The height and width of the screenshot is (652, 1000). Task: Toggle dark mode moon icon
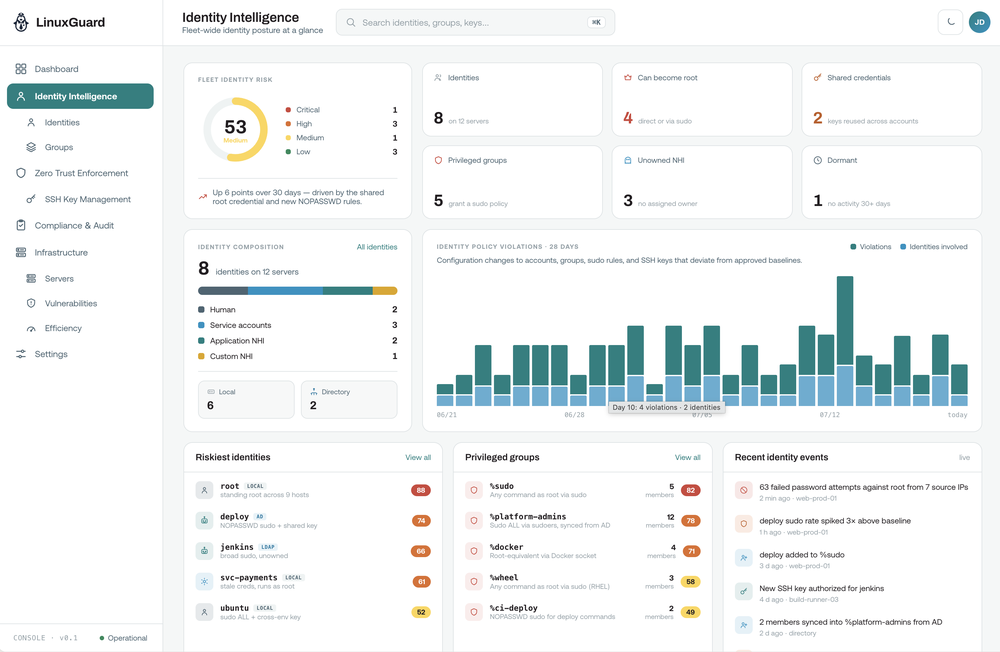[950, 22]
